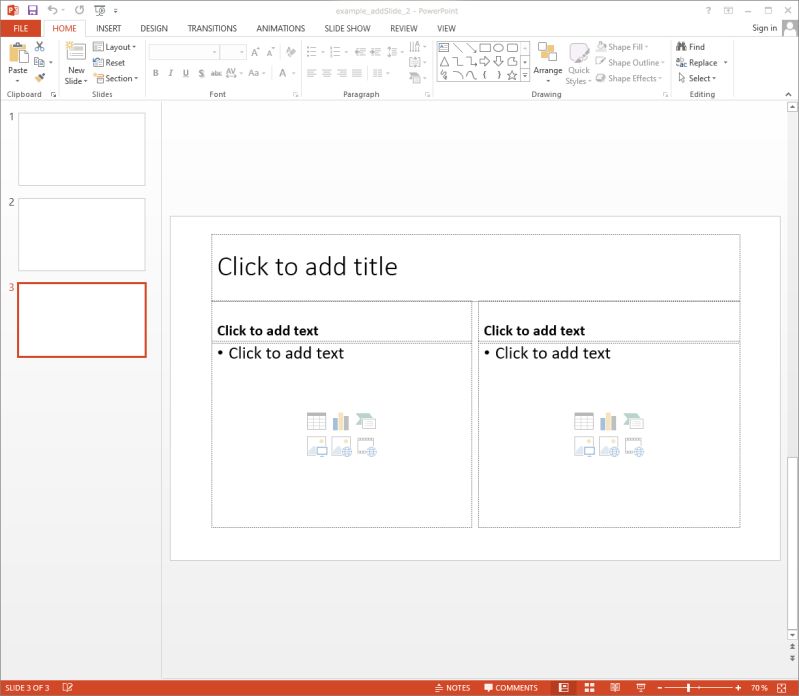Open the Paste options dropdown arrow
The image size is (799, 696).
18,81
